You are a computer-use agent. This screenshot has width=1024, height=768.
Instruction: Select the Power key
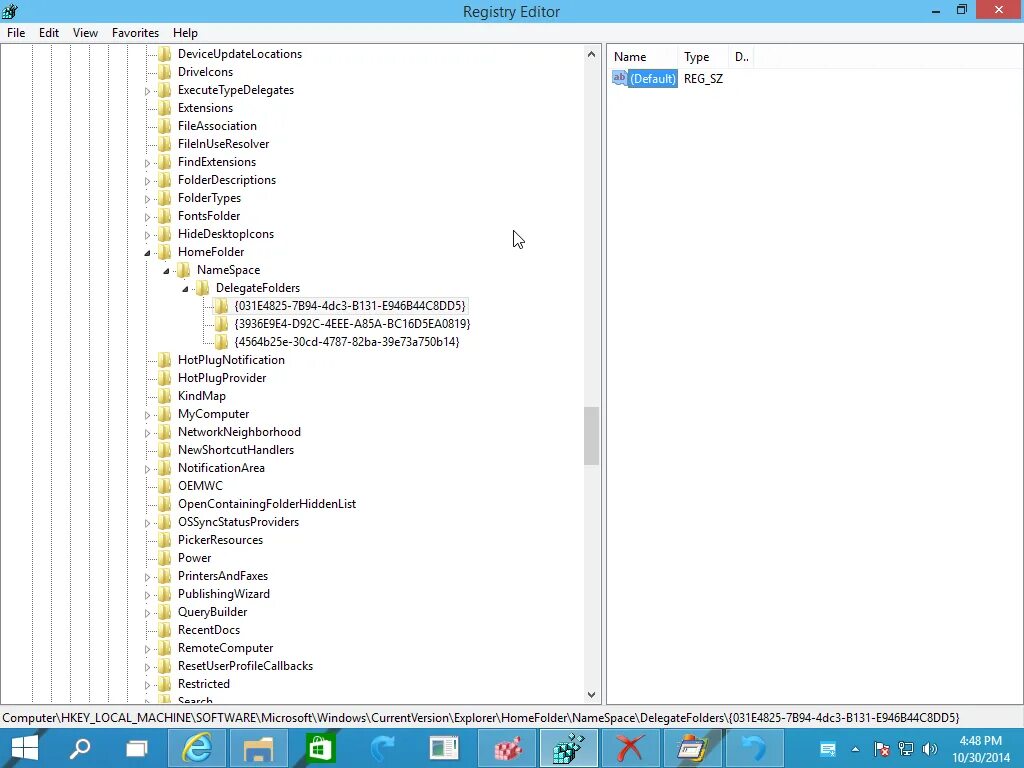click(194, 558)
